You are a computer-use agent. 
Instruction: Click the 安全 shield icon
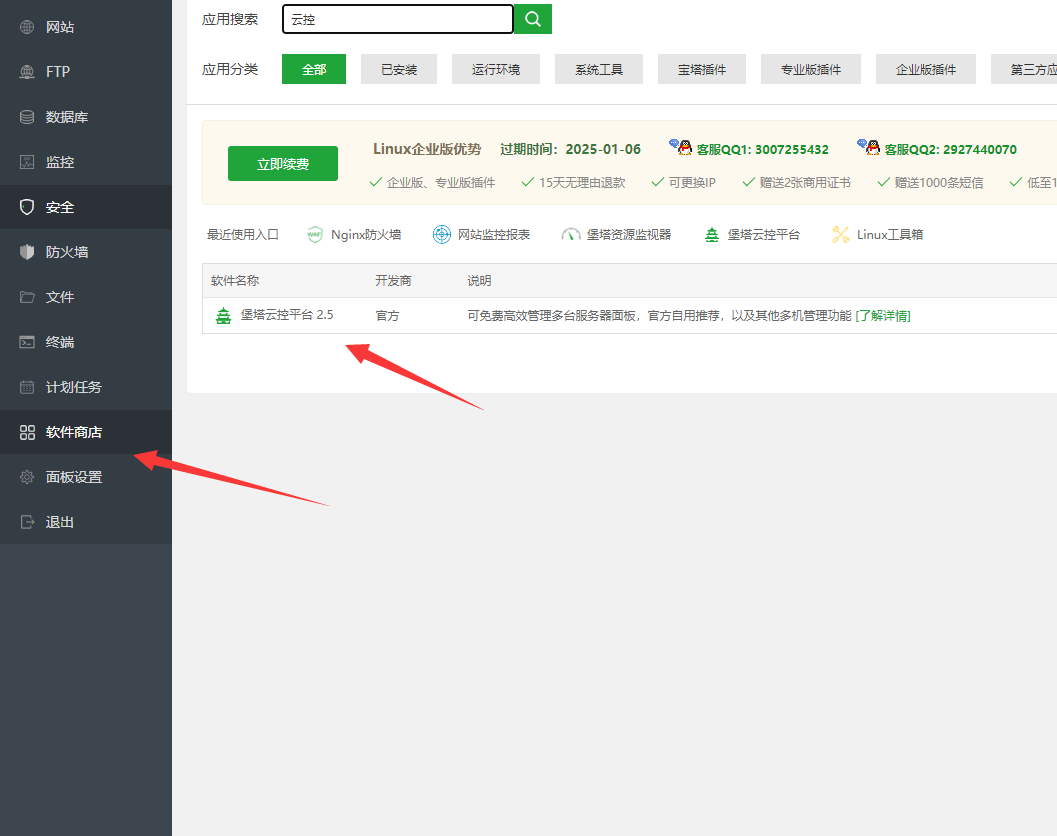pyautogui.click(x=27, y=207)
